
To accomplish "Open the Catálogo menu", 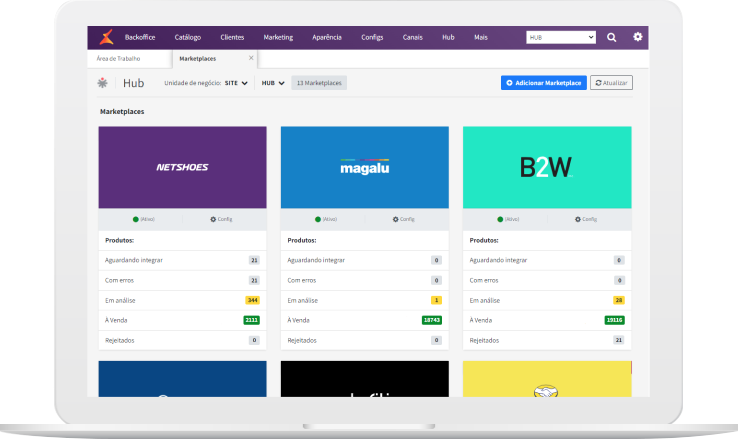I will coord(187,37).
